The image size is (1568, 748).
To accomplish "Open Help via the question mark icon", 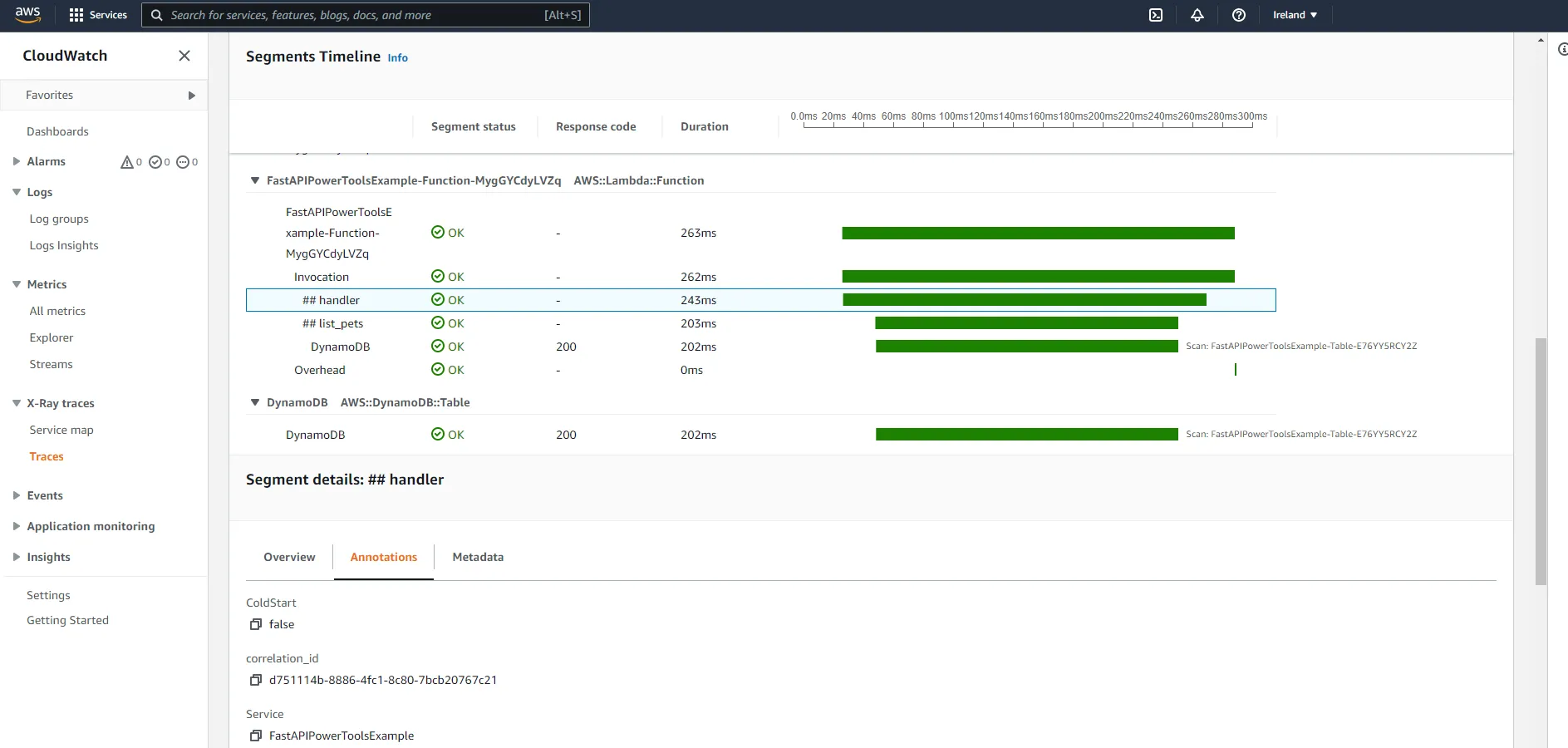I will 1238,14.
